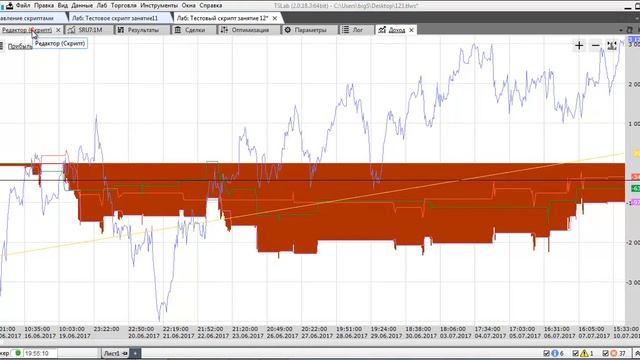
Task: Open the Окна menu
Action: tap(188, 6)
